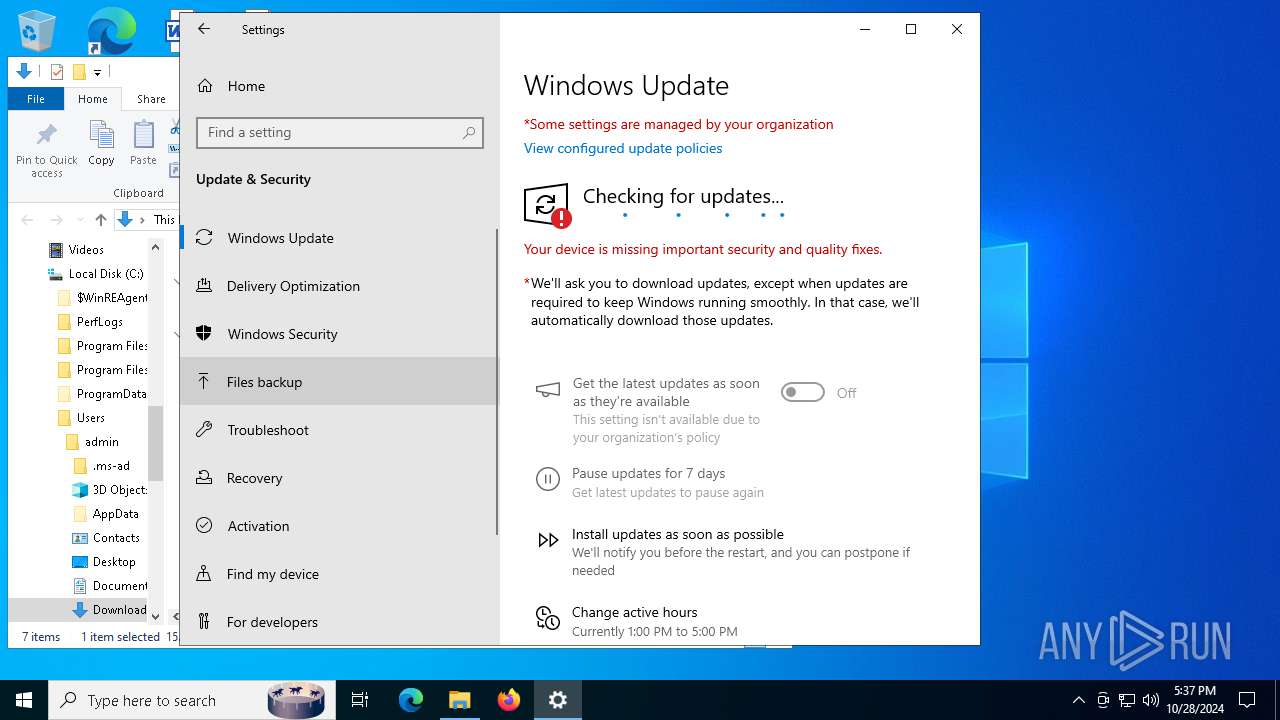Screen dimensions: 1280x720
Task: Select $WinREAgent folder in tree
Action: point(102,298)
